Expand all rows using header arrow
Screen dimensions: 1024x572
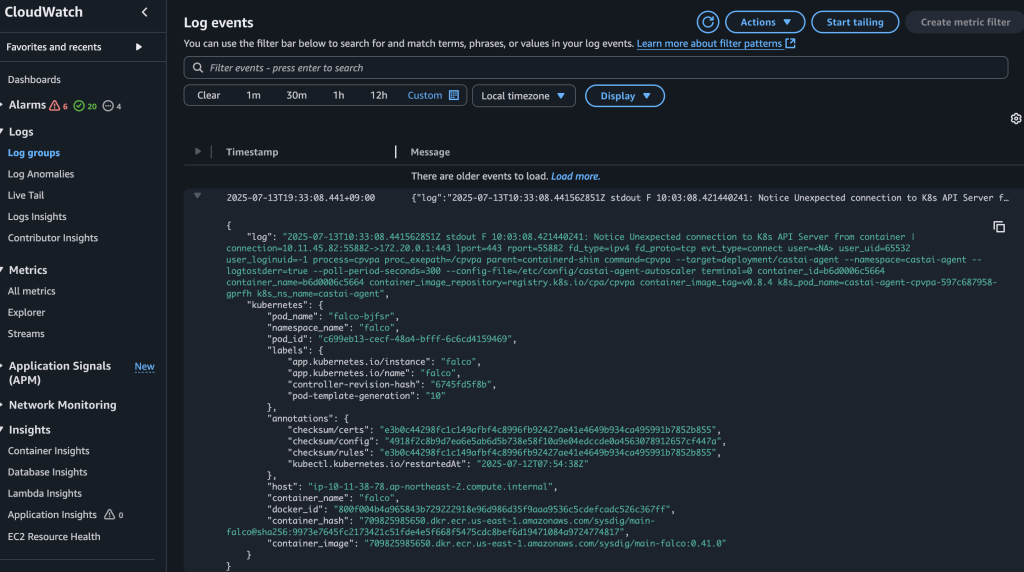[198, 151]
